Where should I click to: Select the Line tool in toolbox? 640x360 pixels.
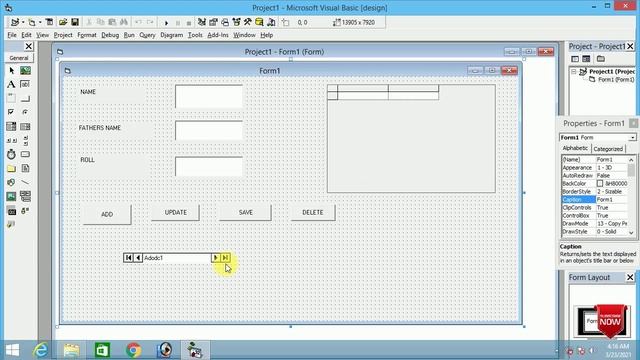pyautogui.click(x=25, y=182)
